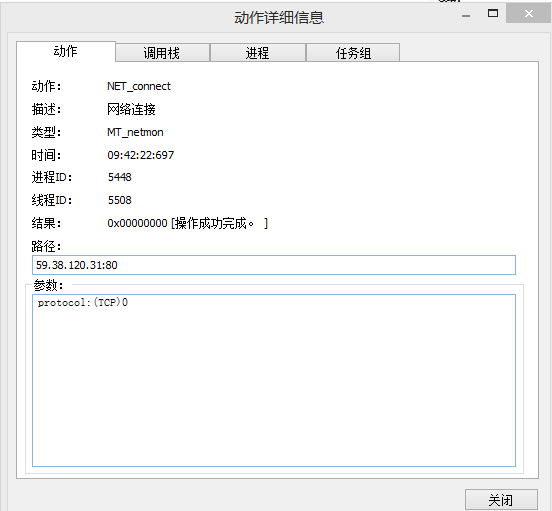Click inside the 参数 text box
Image resolution: width=552 pixels, height=511 pixels.
[x=274, y=380]
